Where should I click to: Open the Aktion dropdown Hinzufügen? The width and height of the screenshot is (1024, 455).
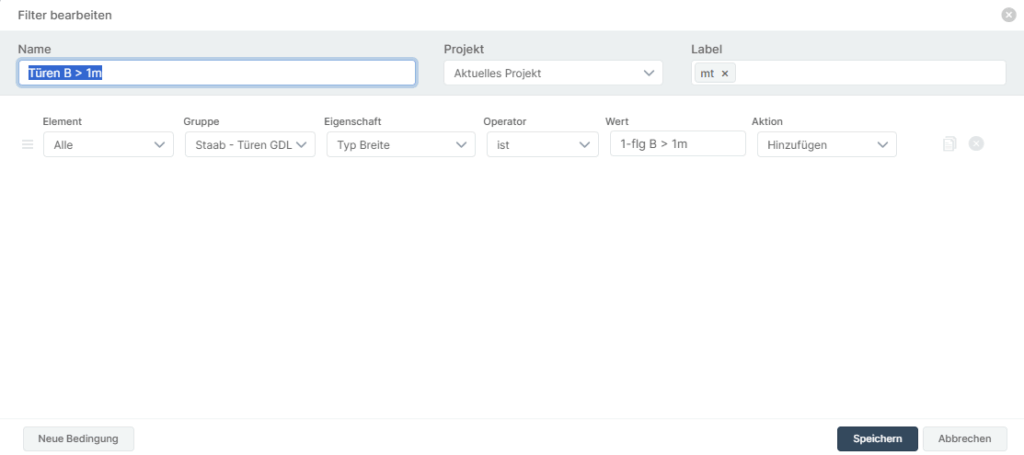[827, 145]
